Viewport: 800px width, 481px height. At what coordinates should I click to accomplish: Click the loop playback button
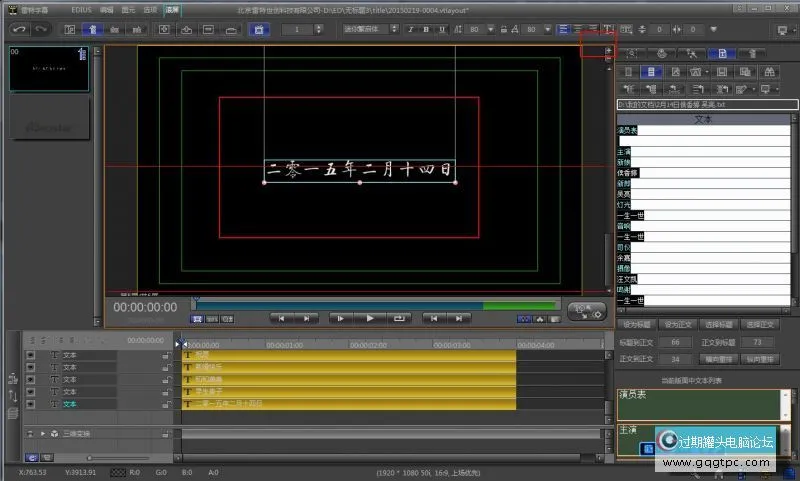[x=400, y=318]
